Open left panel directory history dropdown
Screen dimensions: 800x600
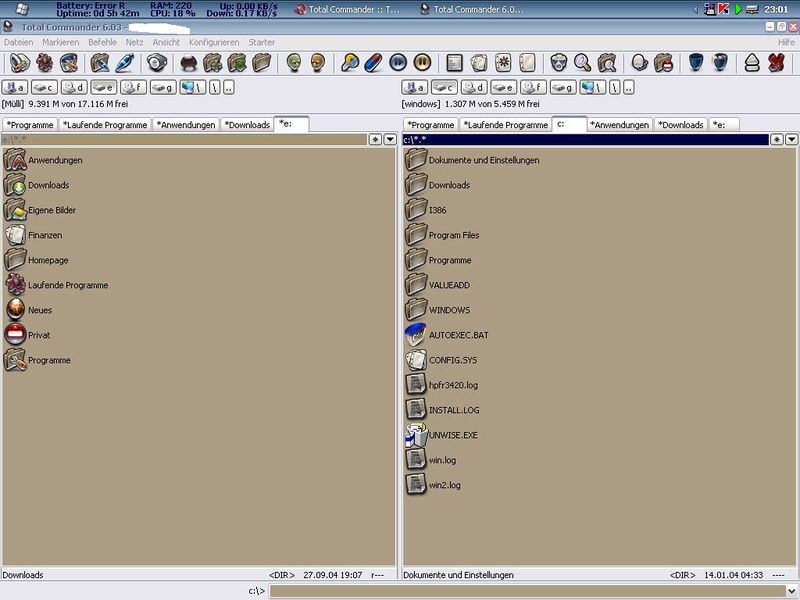coord(390,139)
